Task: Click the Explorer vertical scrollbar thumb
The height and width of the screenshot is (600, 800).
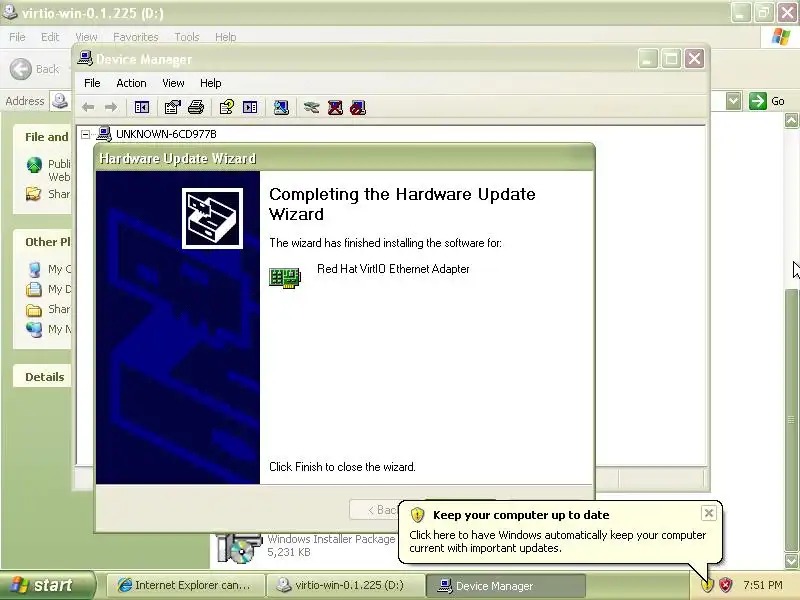Action: (791, 420)
